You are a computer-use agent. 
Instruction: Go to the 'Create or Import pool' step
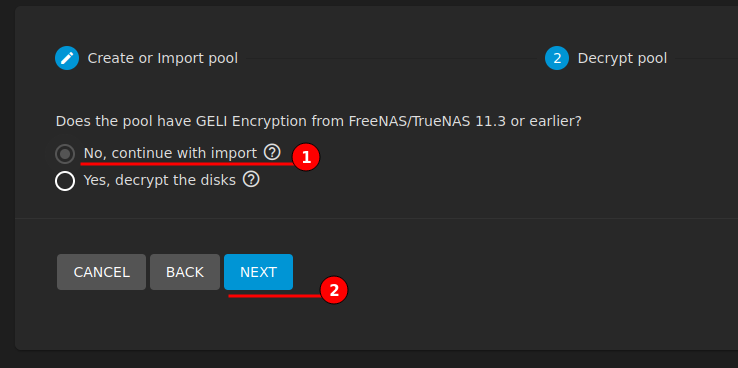point(162,58)
